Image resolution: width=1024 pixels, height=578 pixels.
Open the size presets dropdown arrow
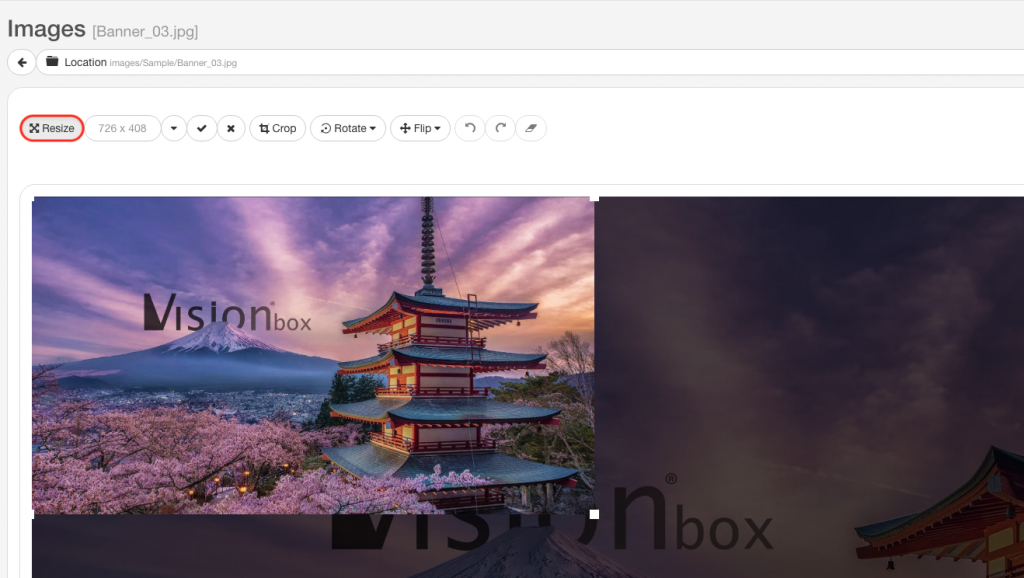click(x=174, y=128)
